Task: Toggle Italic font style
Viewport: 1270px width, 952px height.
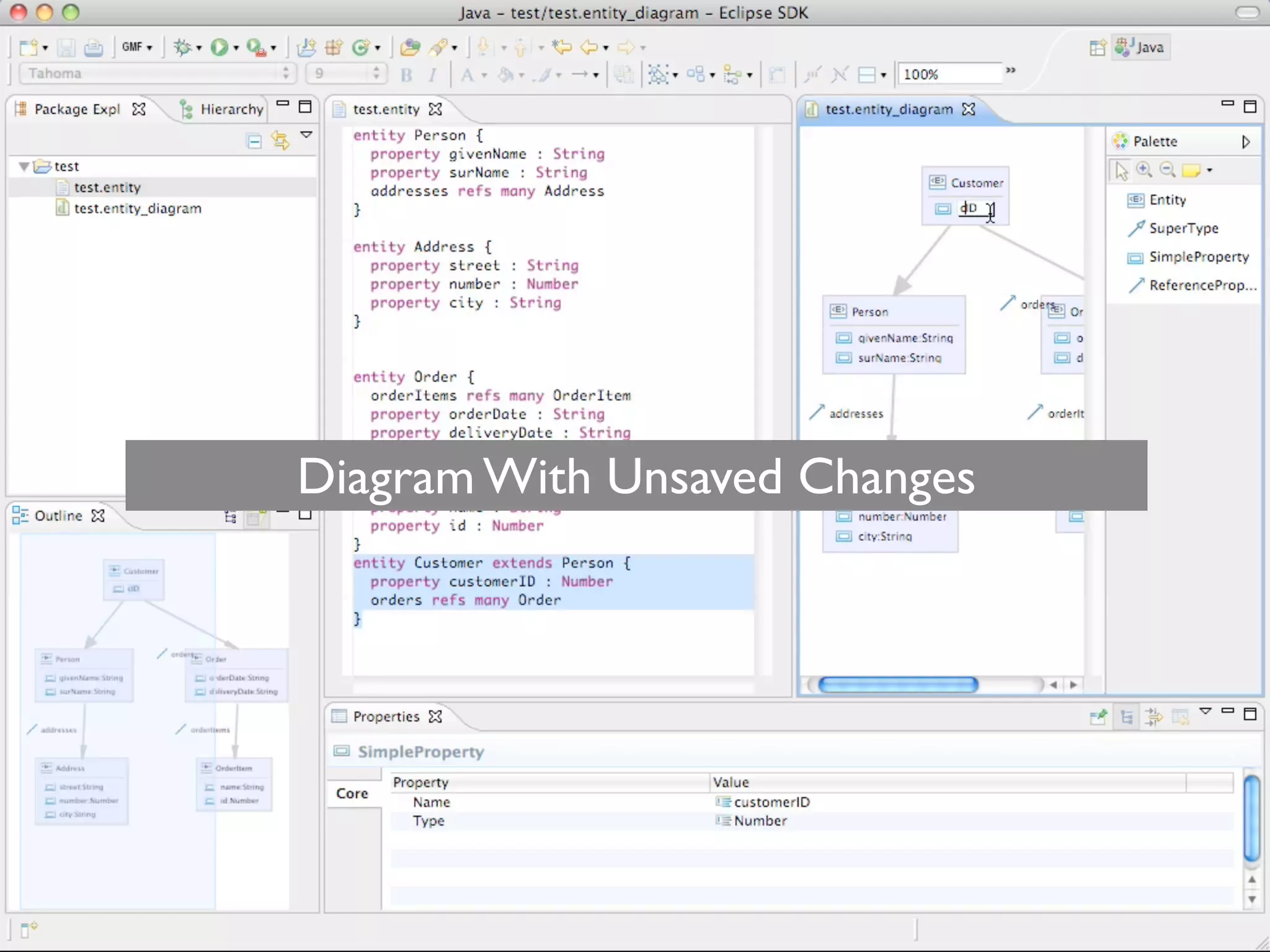Action: 432,75
